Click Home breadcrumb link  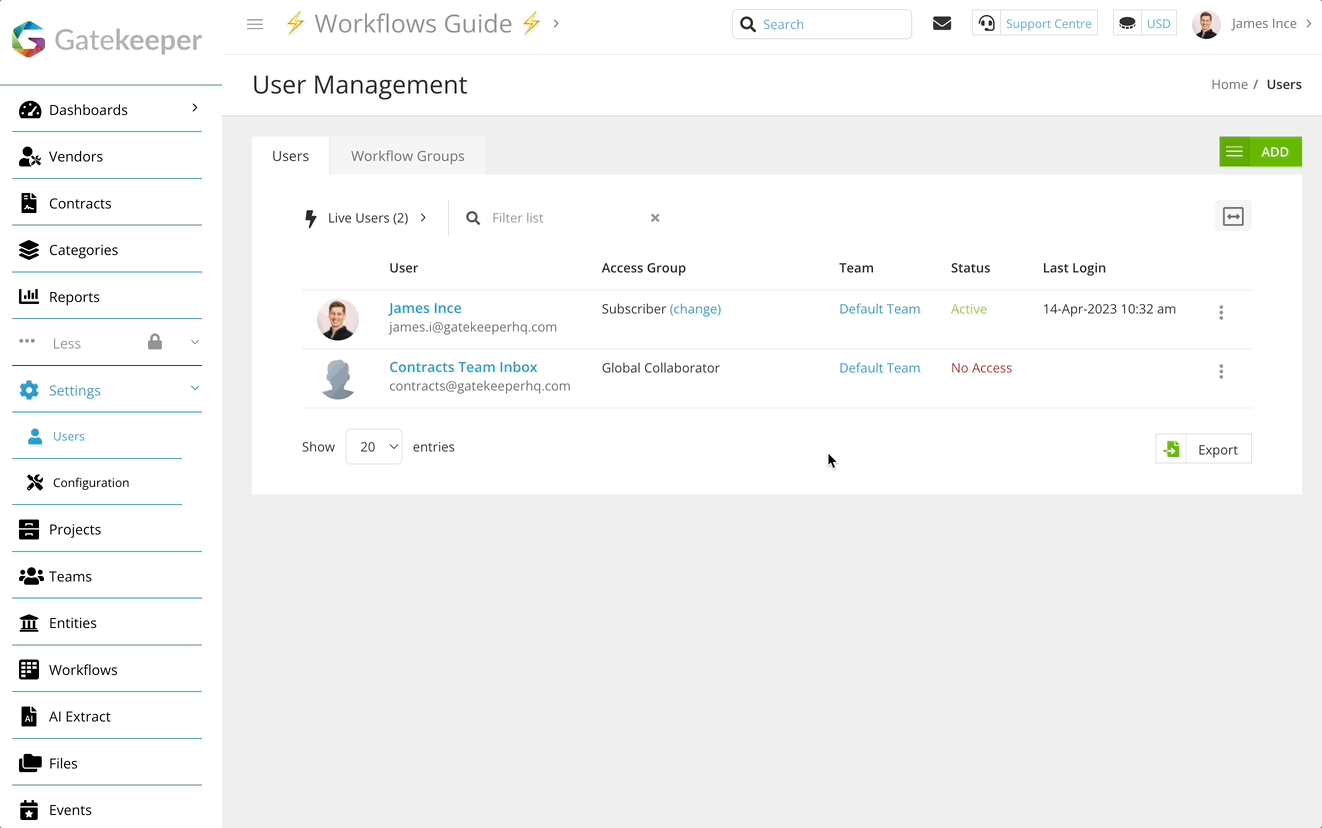pyautogui.click(x=1229, y=85)
